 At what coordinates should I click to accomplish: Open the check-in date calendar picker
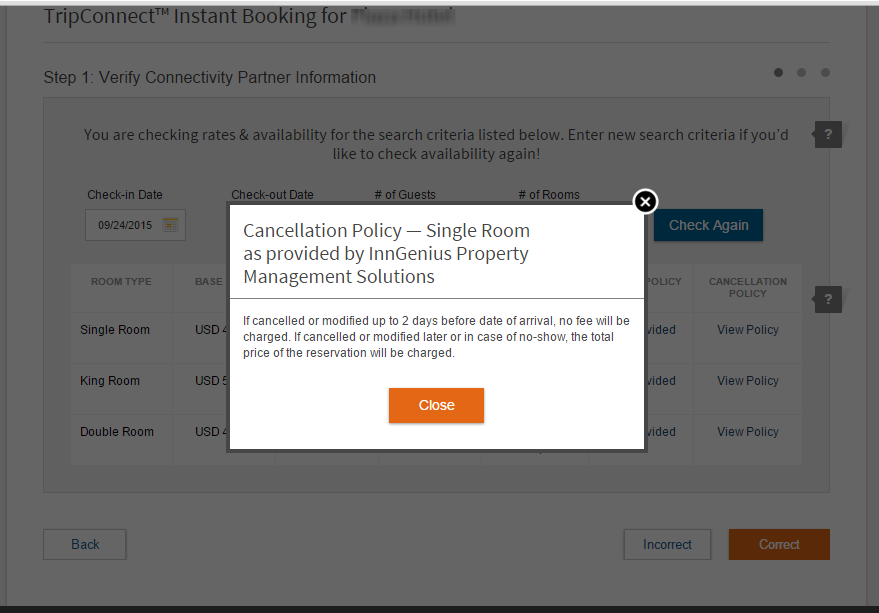[171, 225]
